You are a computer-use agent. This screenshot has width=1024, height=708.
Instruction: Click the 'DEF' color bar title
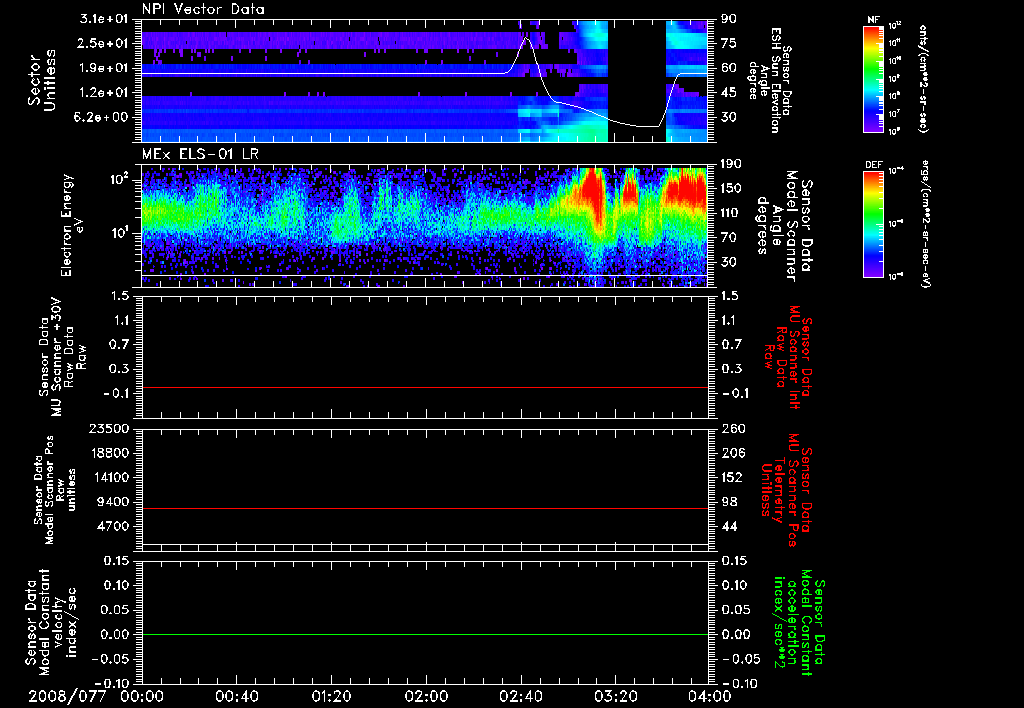tap(874, 165)
